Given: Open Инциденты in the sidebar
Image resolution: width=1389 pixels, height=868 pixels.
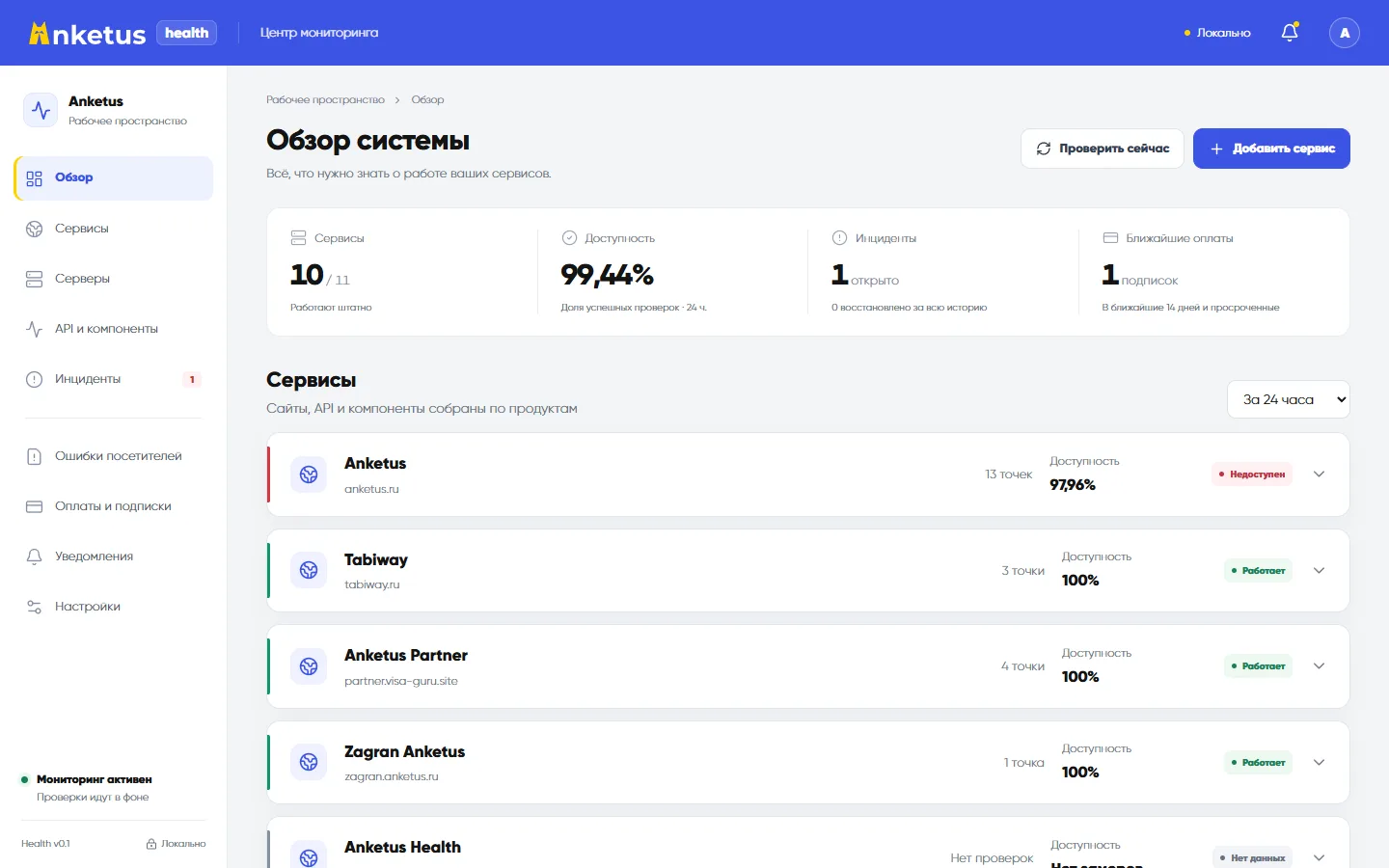Looking at the screenshot, I should (114, 379).
